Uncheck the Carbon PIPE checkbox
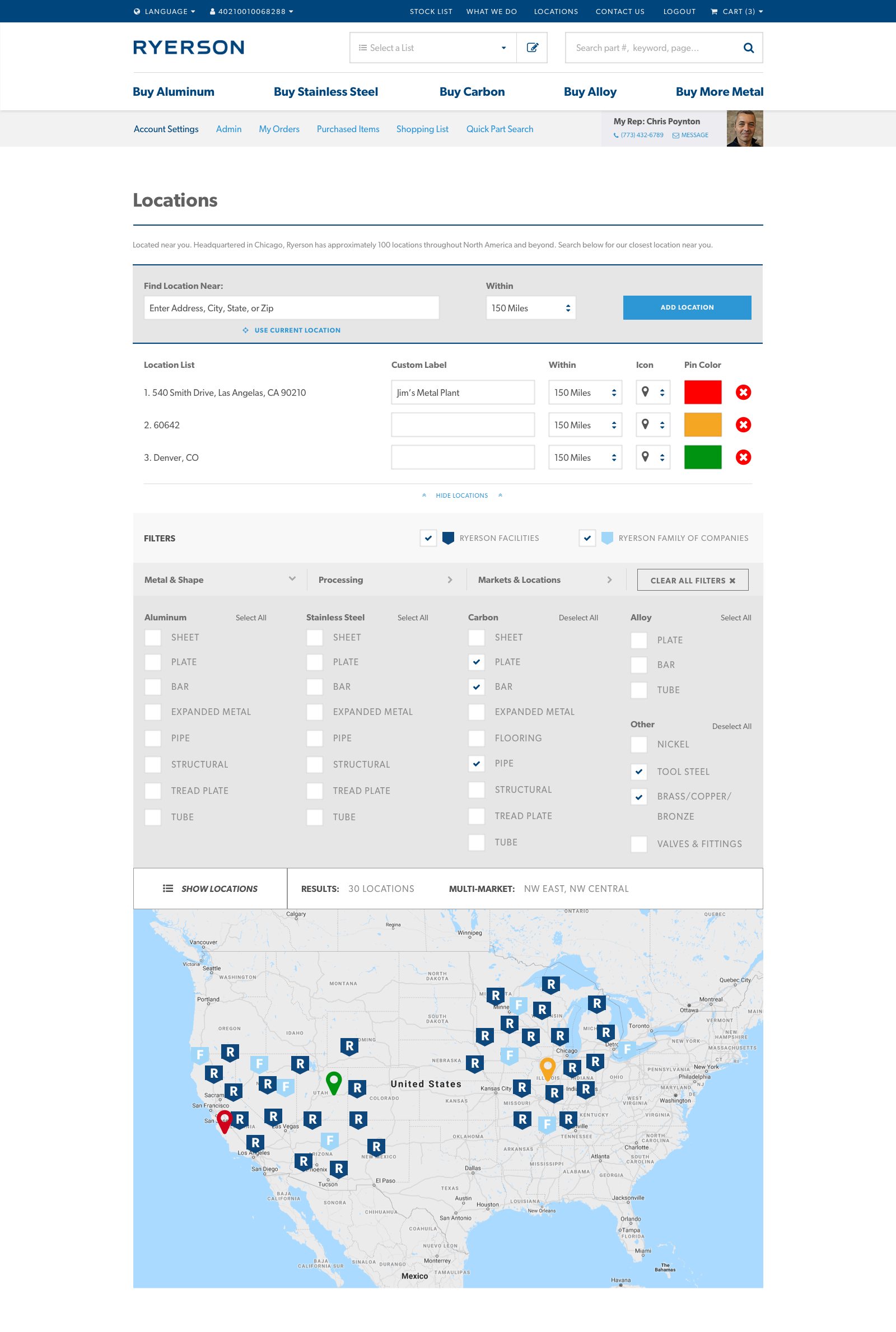Image resolution: width=896 pixels, height=1332 pixels. [476, 764]
